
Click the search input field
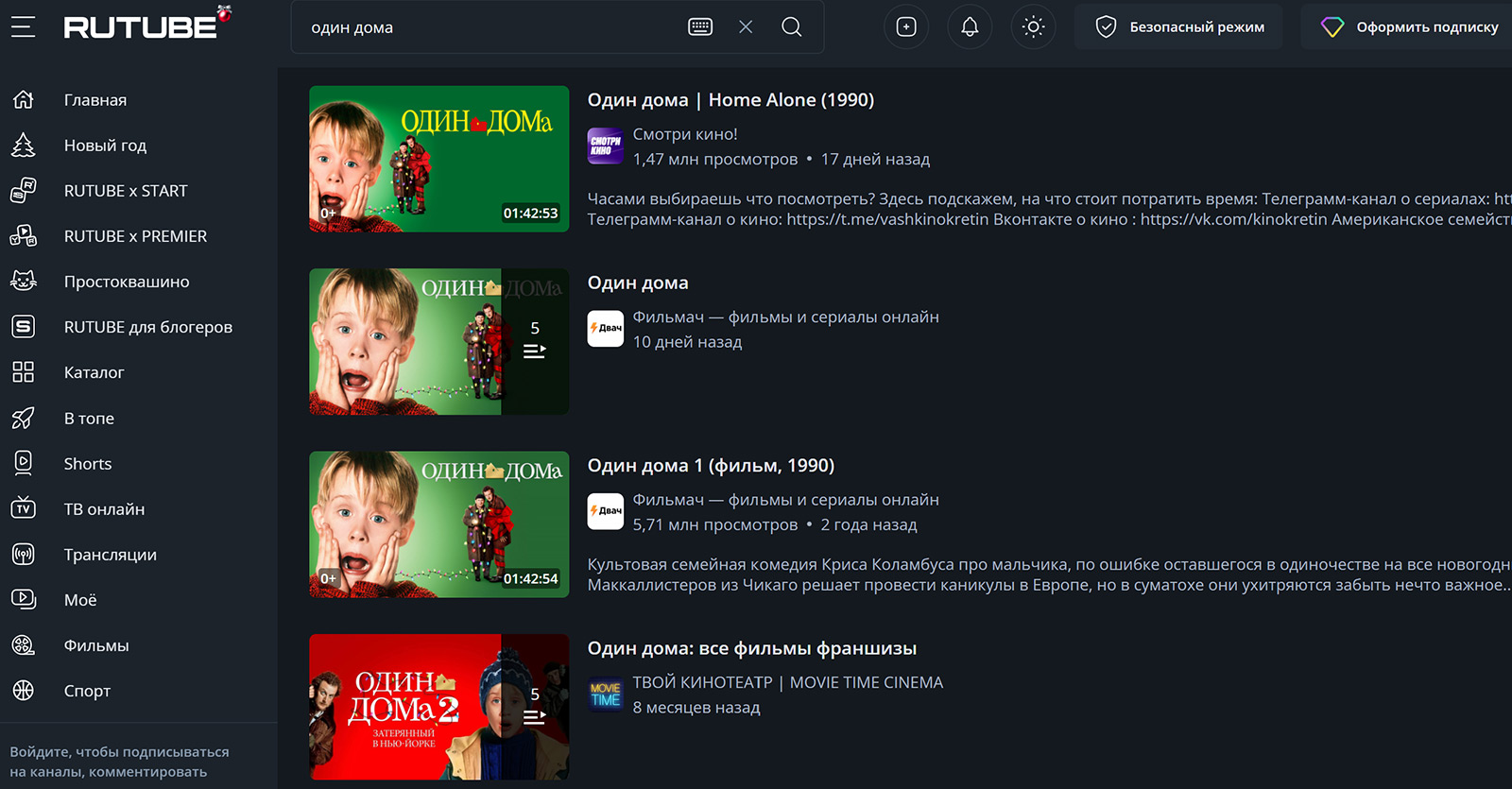tap(491, 27)
